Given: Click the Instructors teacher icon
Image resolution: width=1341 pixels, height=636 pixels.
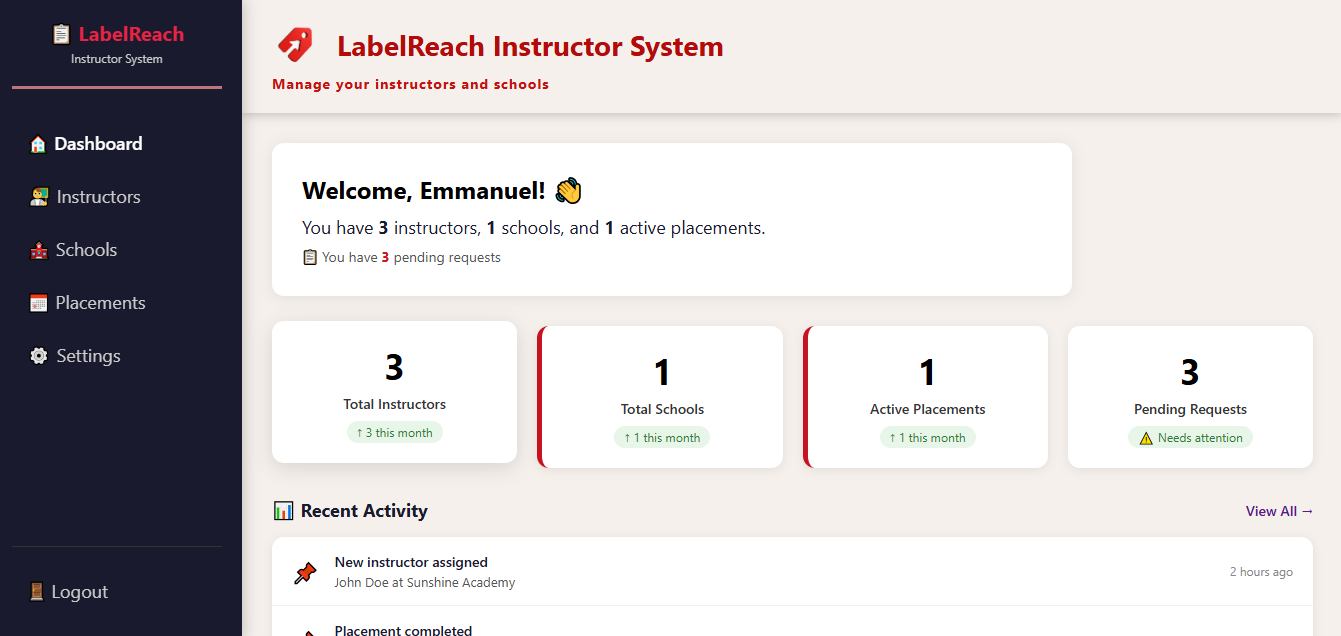Looking at the screenshot, I should tap(39, 197).
